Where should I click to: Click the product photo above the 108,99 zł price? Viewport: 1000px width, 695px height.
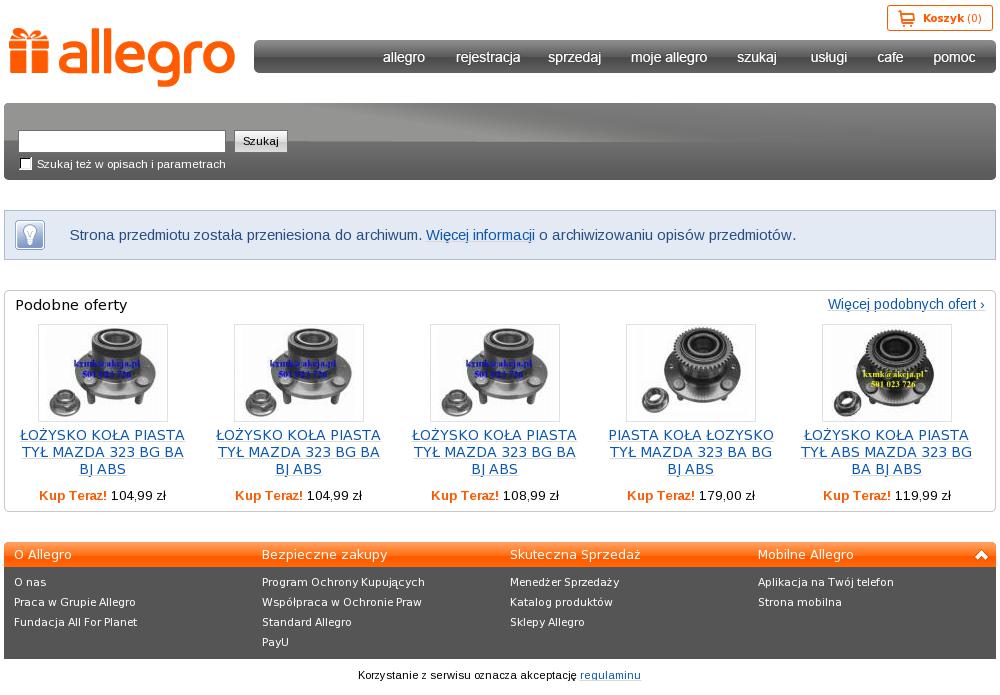(495, 373)
